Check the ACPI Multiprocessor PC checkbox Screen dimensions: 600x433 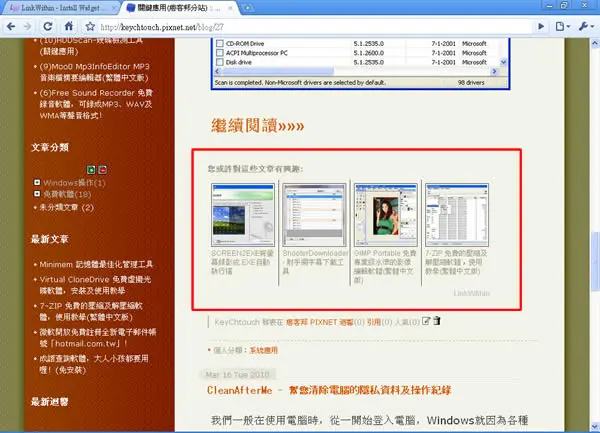[220, 53]
